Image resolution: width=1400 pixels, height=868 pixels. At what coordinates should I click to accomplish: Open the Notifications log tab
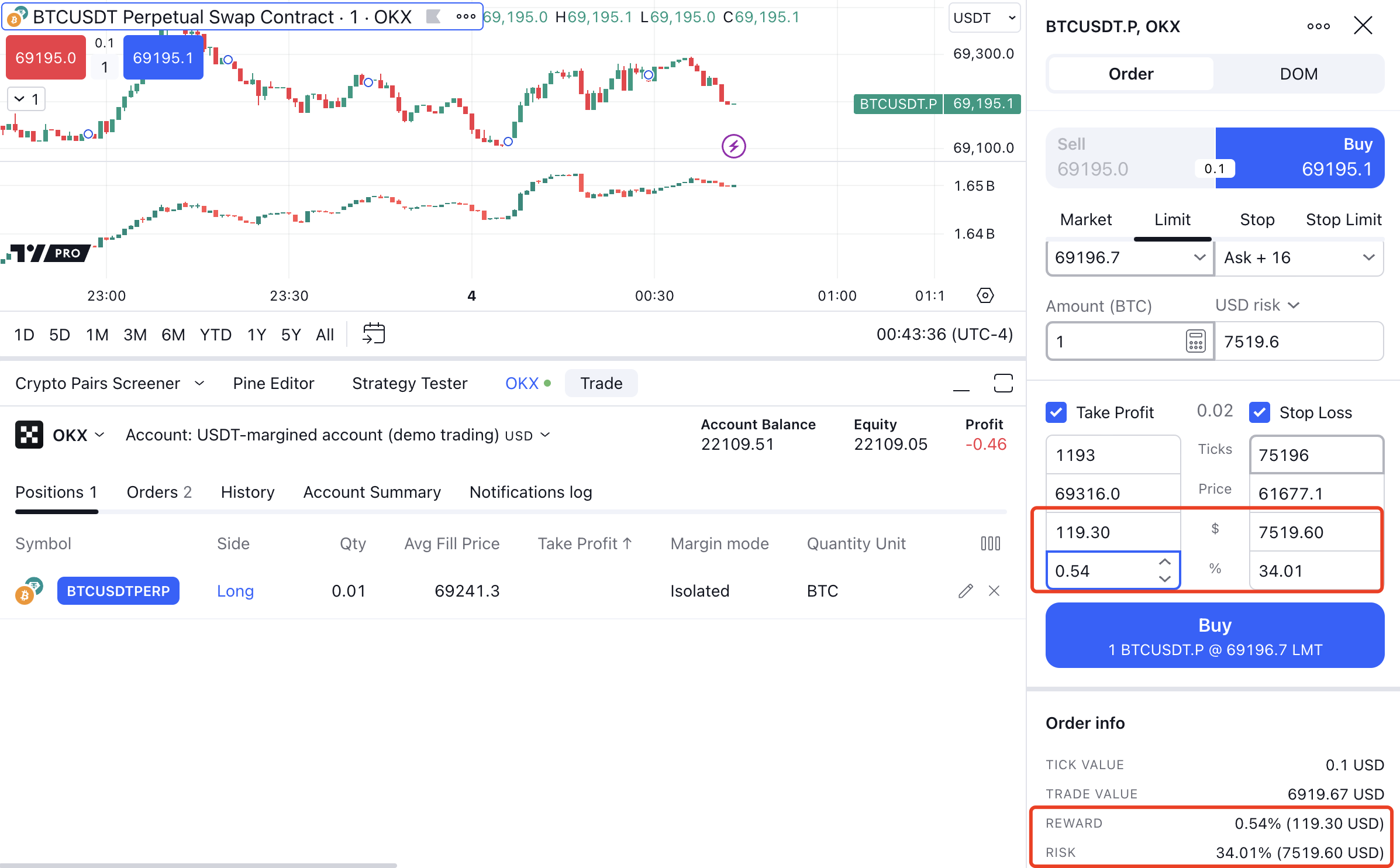[x=530, y=492]
